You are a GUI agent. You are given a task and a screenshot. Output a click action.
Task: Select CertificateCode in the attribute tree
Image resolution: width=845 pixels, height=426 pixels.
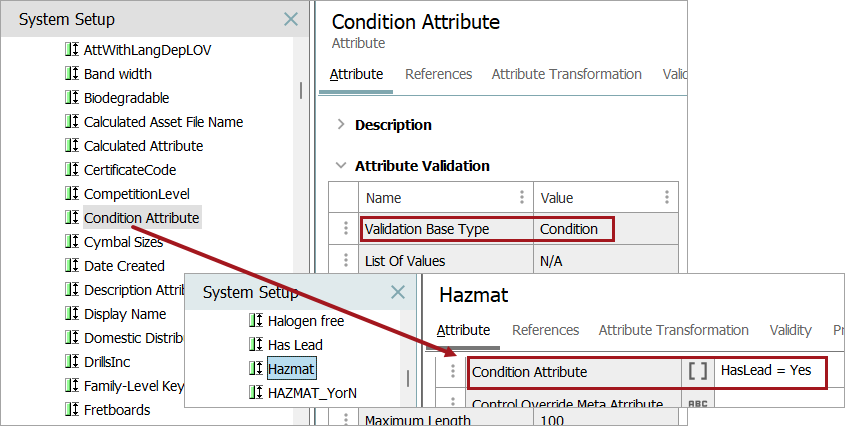tap(122, 170)
